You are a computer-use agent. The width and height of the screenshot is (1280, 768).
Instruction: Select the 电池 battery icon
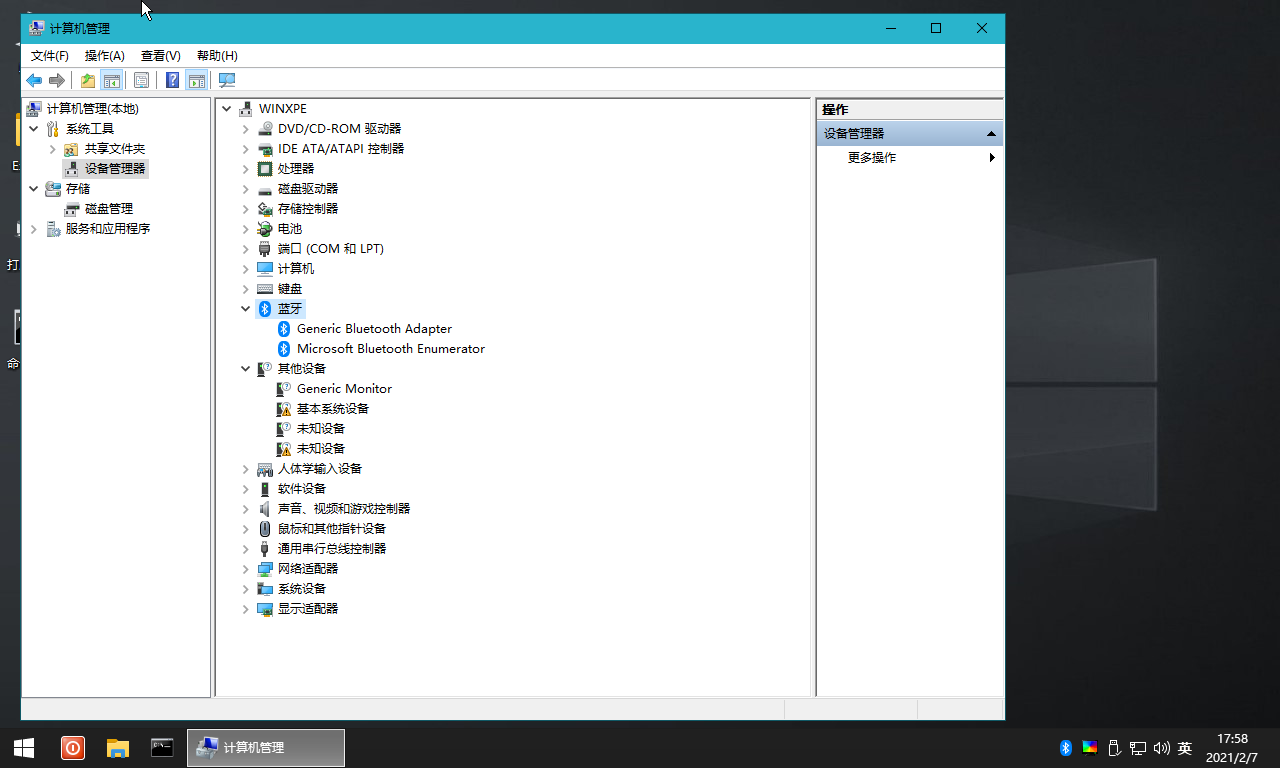(x=265, y=229)
